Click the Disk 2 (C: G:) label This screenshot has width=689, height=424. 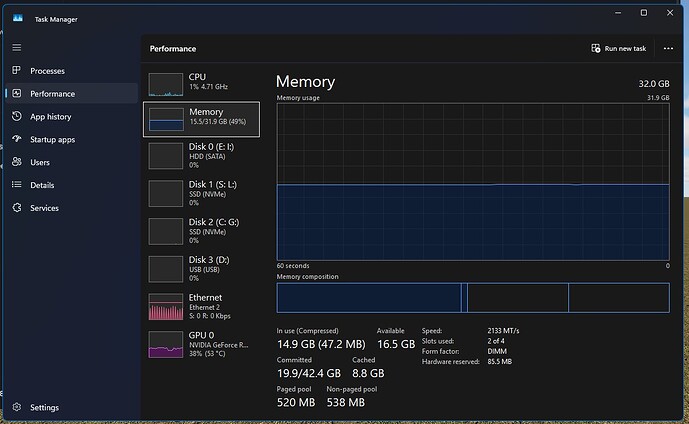[214, 222]
